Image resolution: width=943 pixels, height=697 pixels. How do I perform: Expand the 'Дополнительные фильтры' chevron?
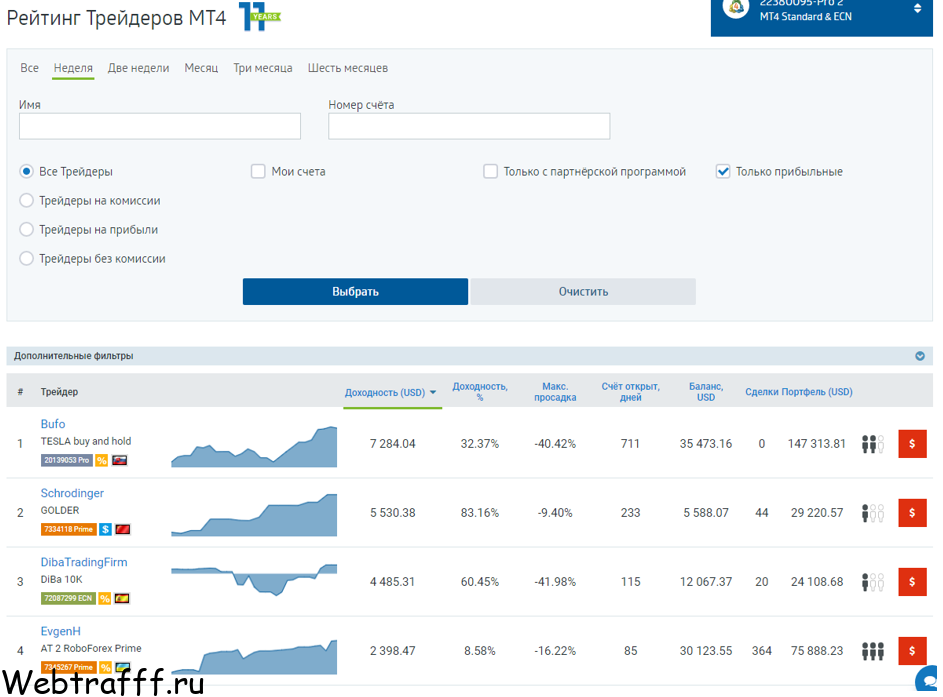[920, 356]
